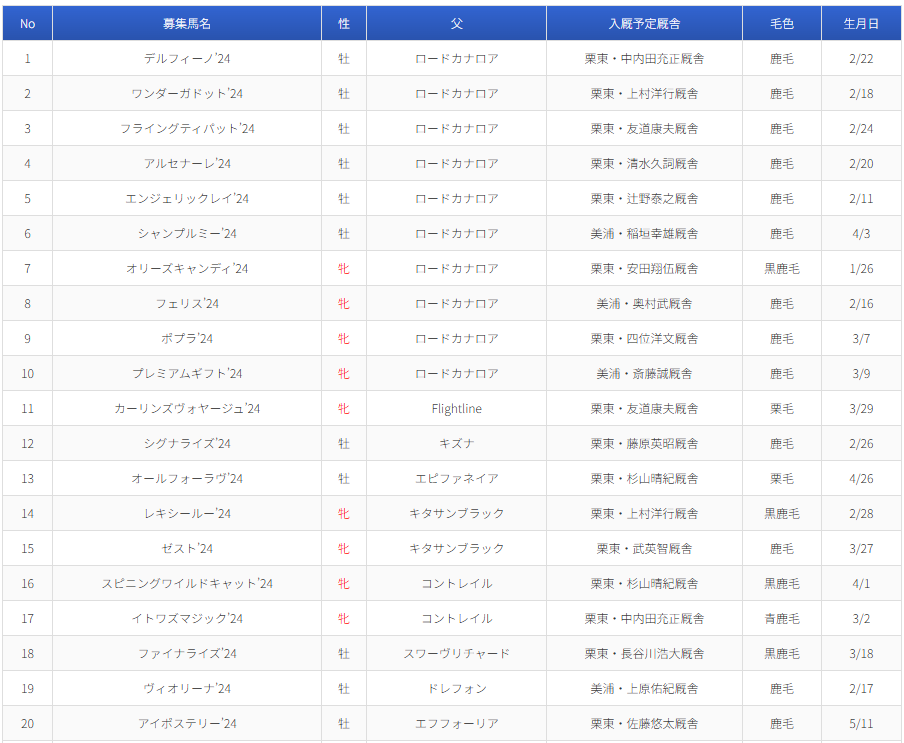
Task: Click the No column header
Action: tap(27, 23)
